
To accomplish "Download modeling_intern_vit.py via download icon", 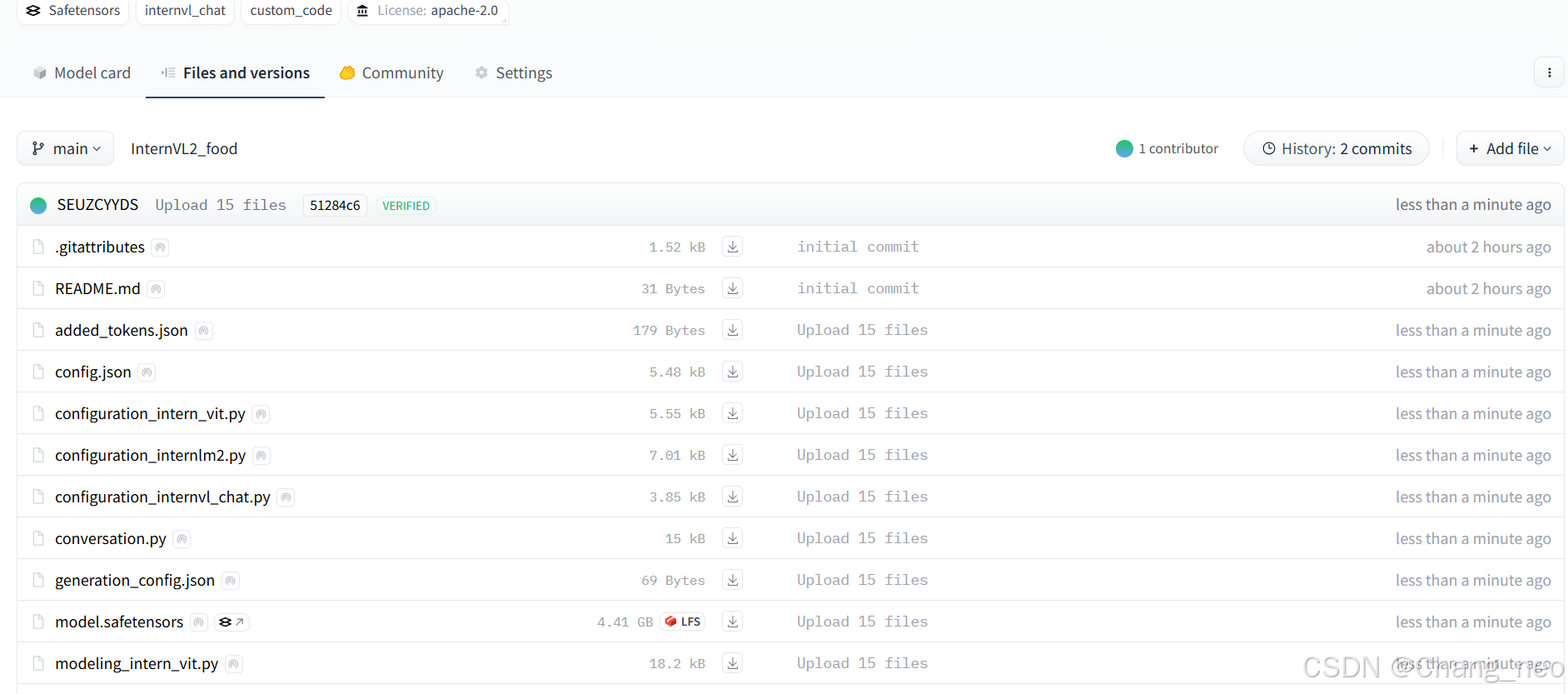I will coord(733,663).
